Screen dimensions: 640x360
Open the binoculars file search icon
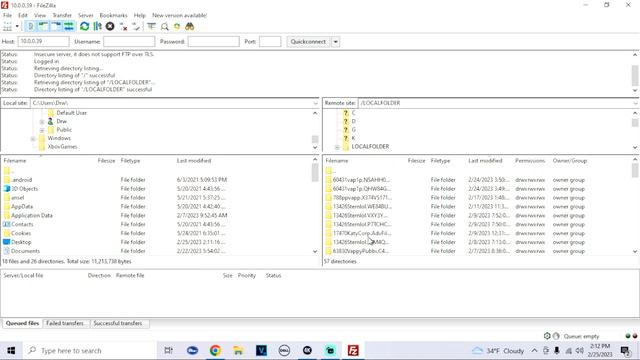pos(189,27)
